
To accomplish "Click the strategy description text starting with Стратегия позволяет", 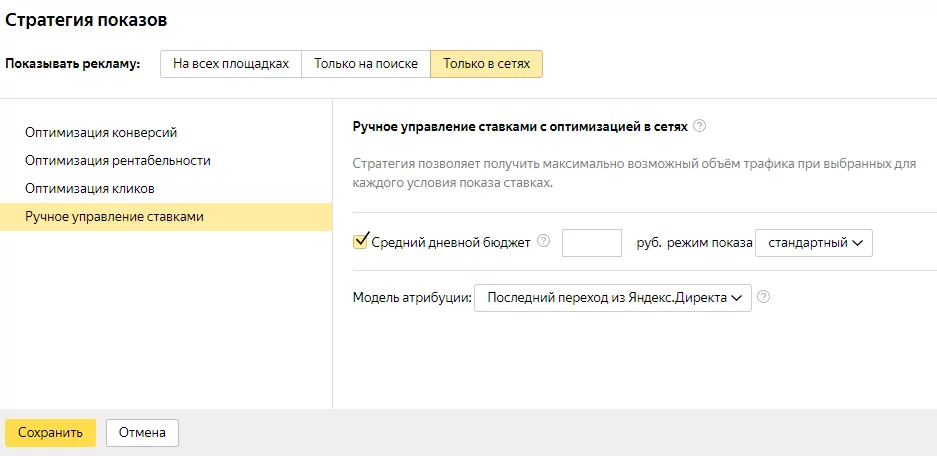I will 634,173.
